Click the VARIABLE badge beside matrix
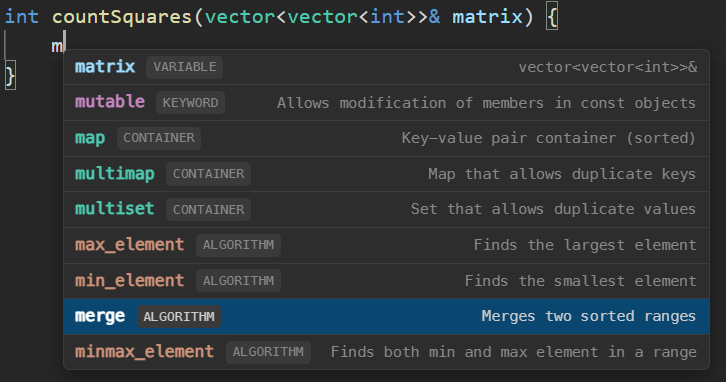The image size is (726, 382). pyautogui.click(x=185, y=67)
